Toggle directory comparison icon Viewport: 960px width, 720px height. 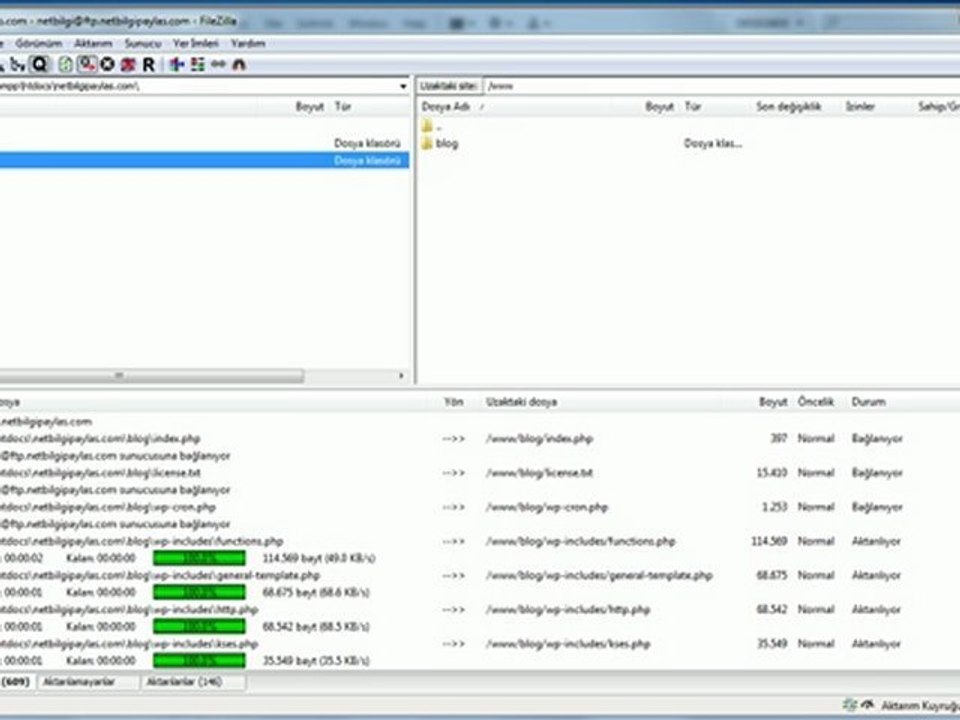197,64
